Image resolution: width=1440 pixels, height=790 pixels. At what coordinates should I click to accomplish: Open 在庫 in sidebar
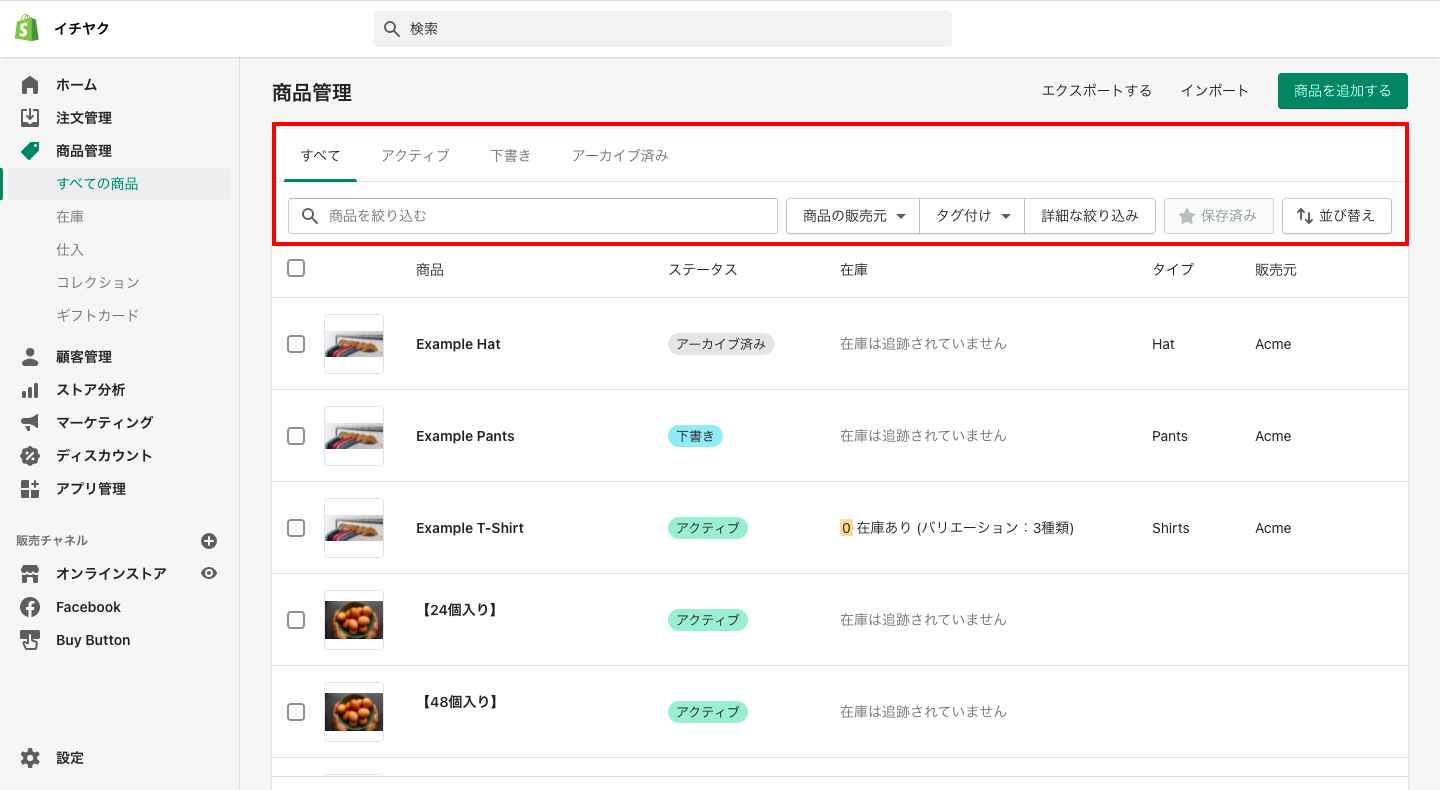tap(70, 217)
